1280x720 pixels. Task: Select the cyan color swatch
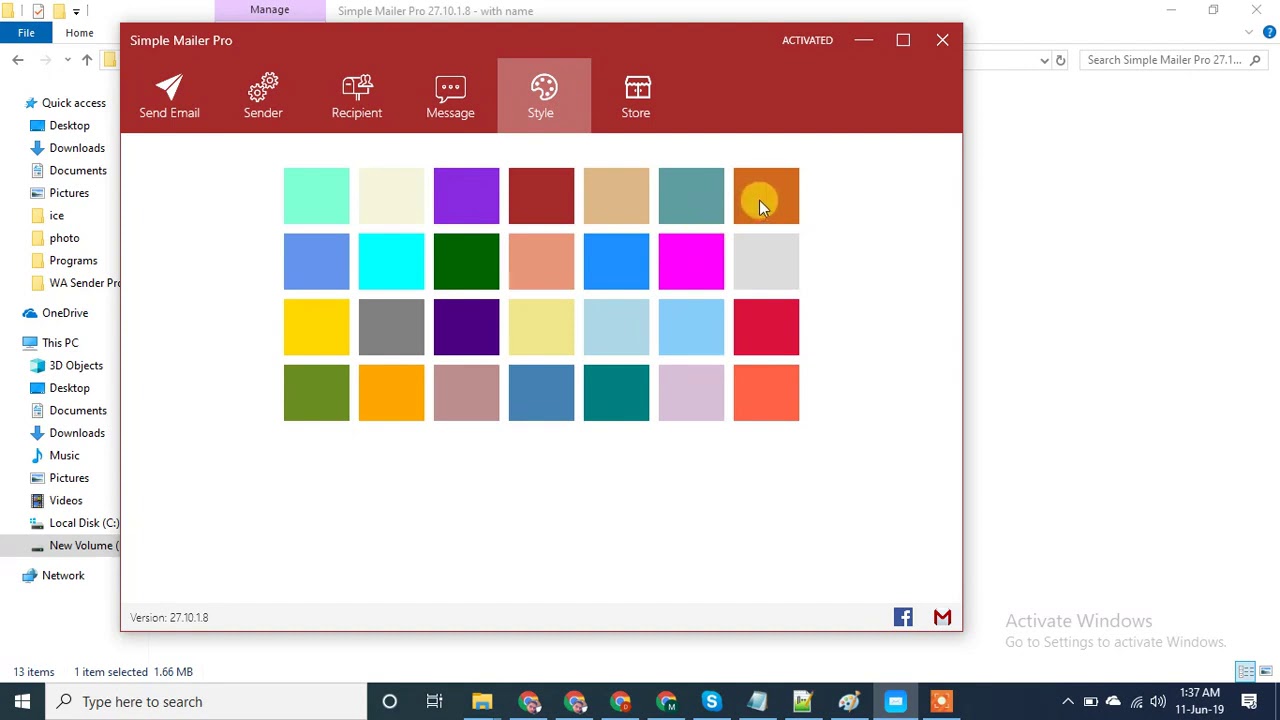click(391, 262)
